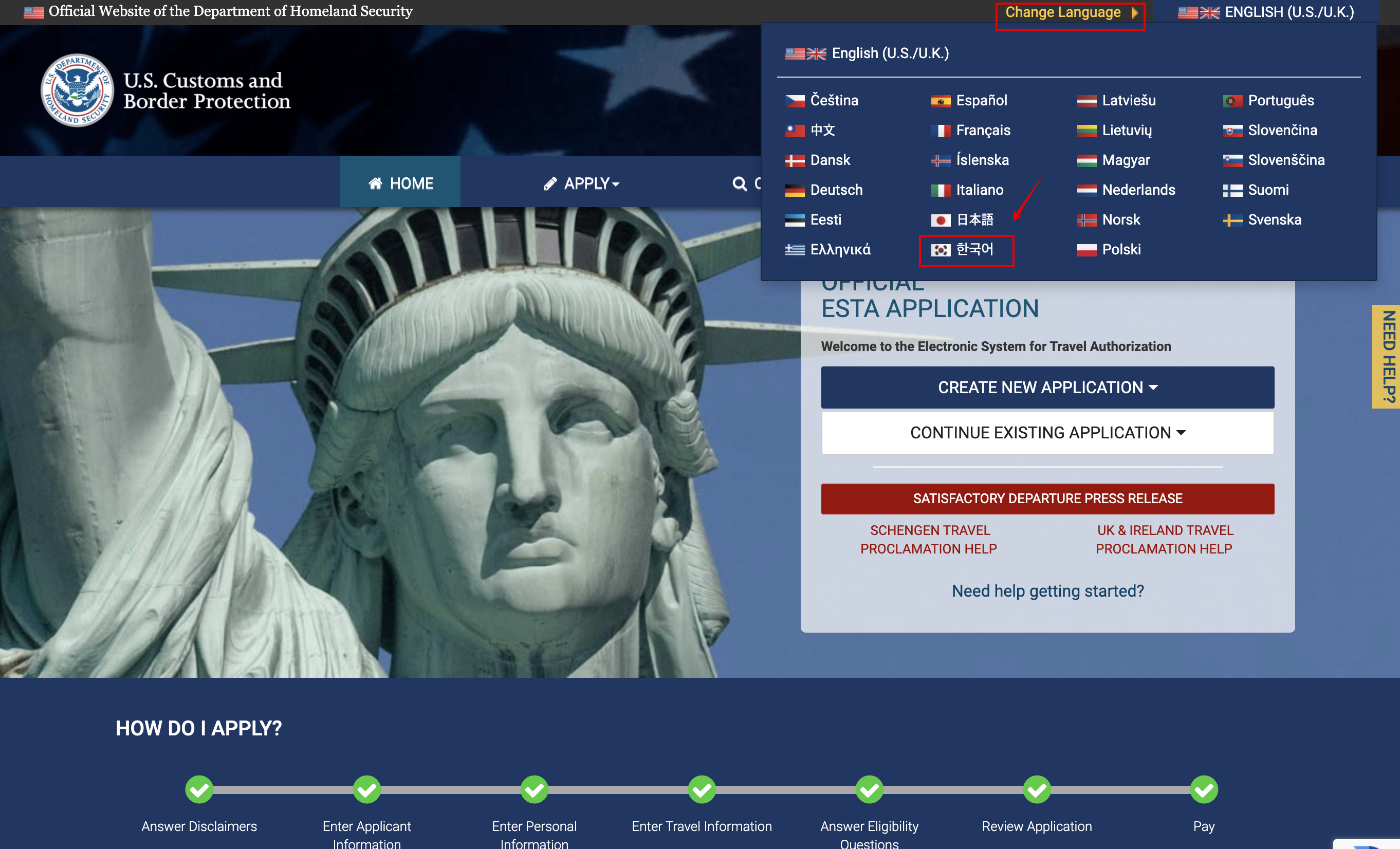Click the Review Application step checkmark
The width and height of the screenshot is (1400, 849).
point(1036,789)
